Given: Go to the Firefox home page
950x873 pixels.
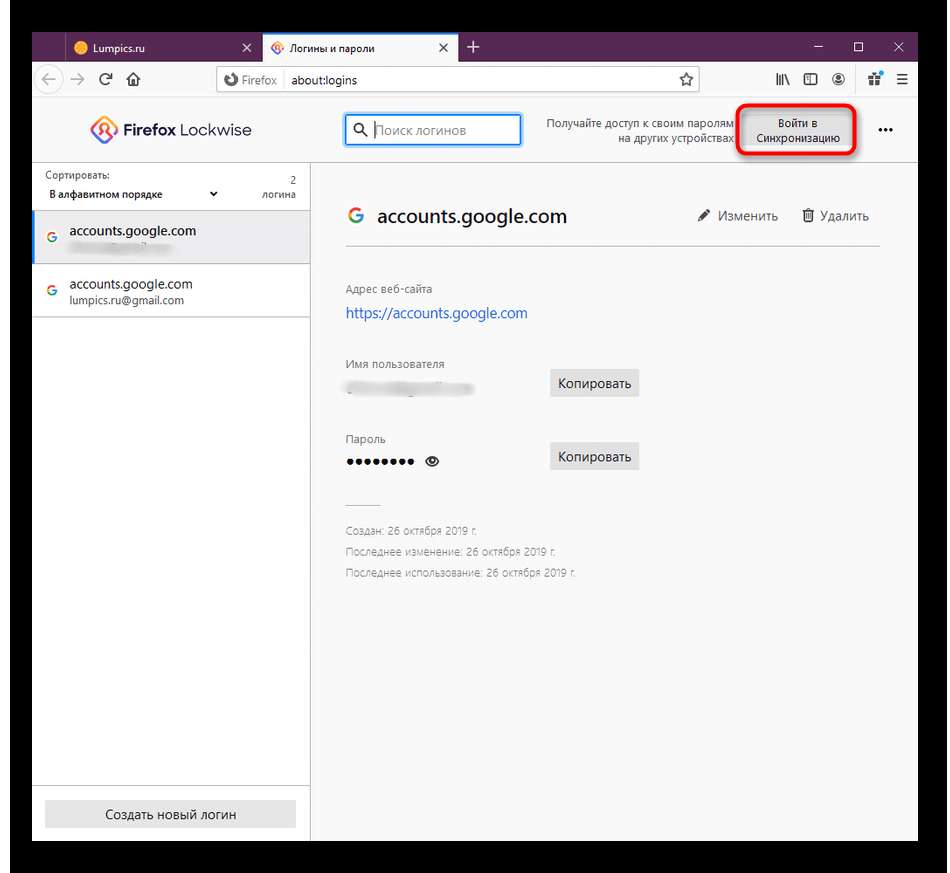Looking at the screenshot, I should click(133, 79).
